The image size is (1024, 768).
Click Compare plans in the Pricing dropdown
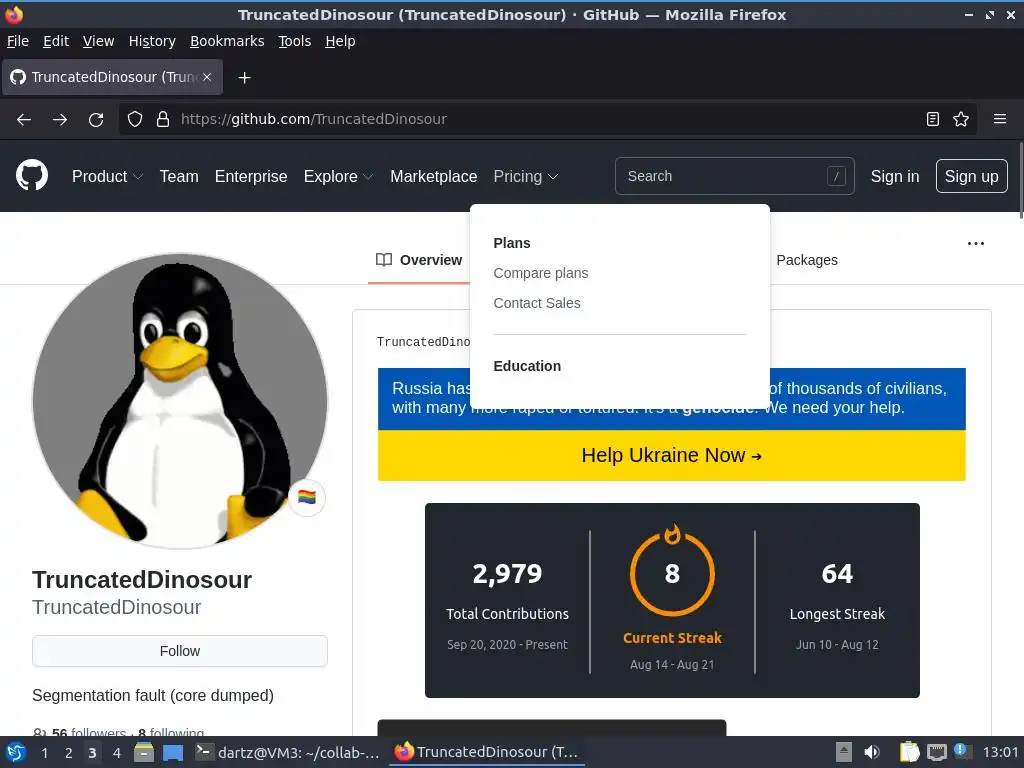tap(541, 273)
